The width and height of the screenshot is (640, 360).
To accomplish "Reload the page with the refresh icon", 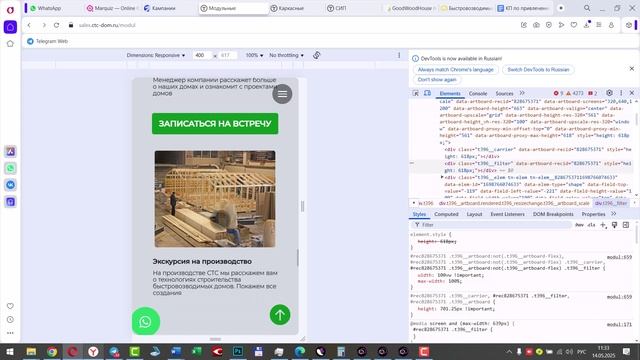I will 56,25.
